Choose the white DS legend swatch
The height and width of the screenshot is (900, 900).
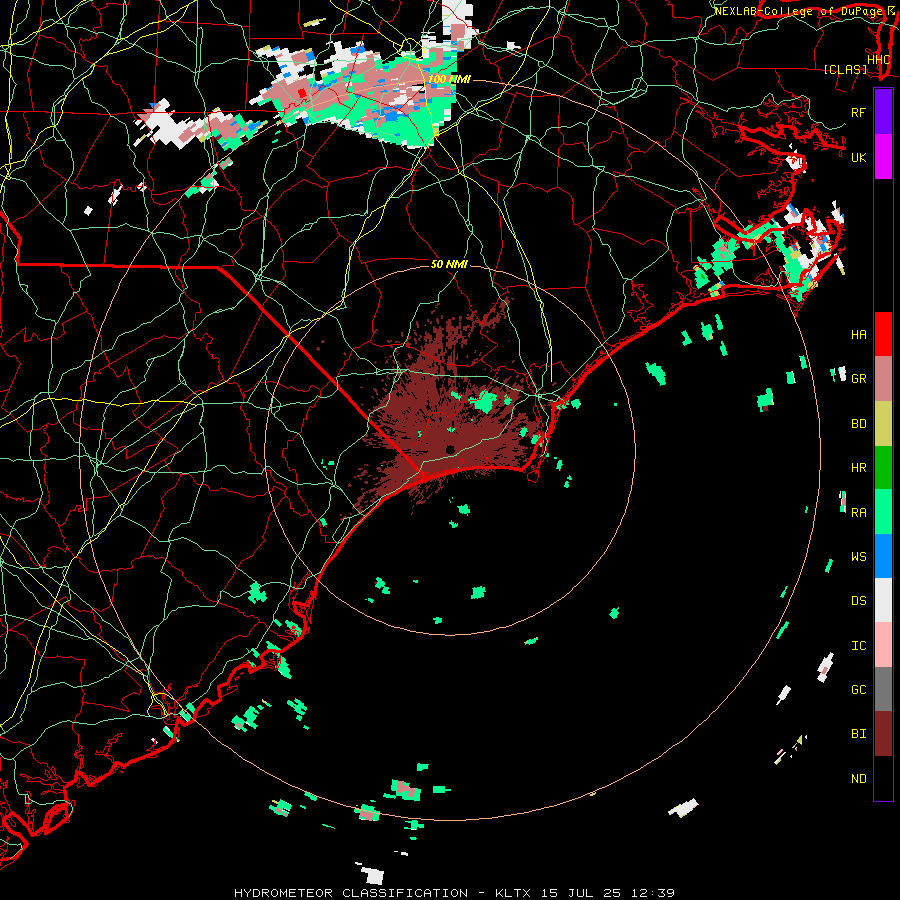(883, 600)
